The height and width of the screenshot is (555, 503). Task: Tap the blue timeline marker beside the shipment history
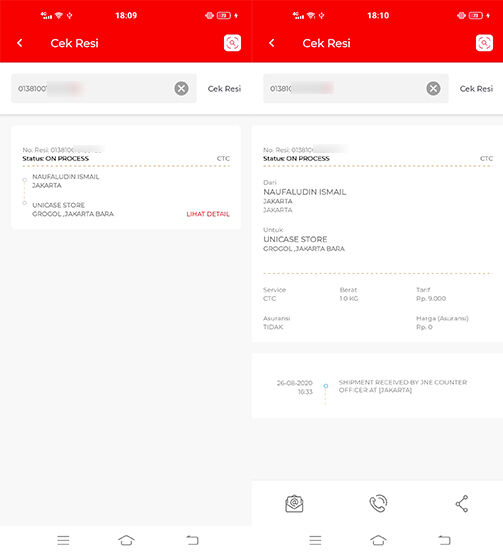coord(326,385)
